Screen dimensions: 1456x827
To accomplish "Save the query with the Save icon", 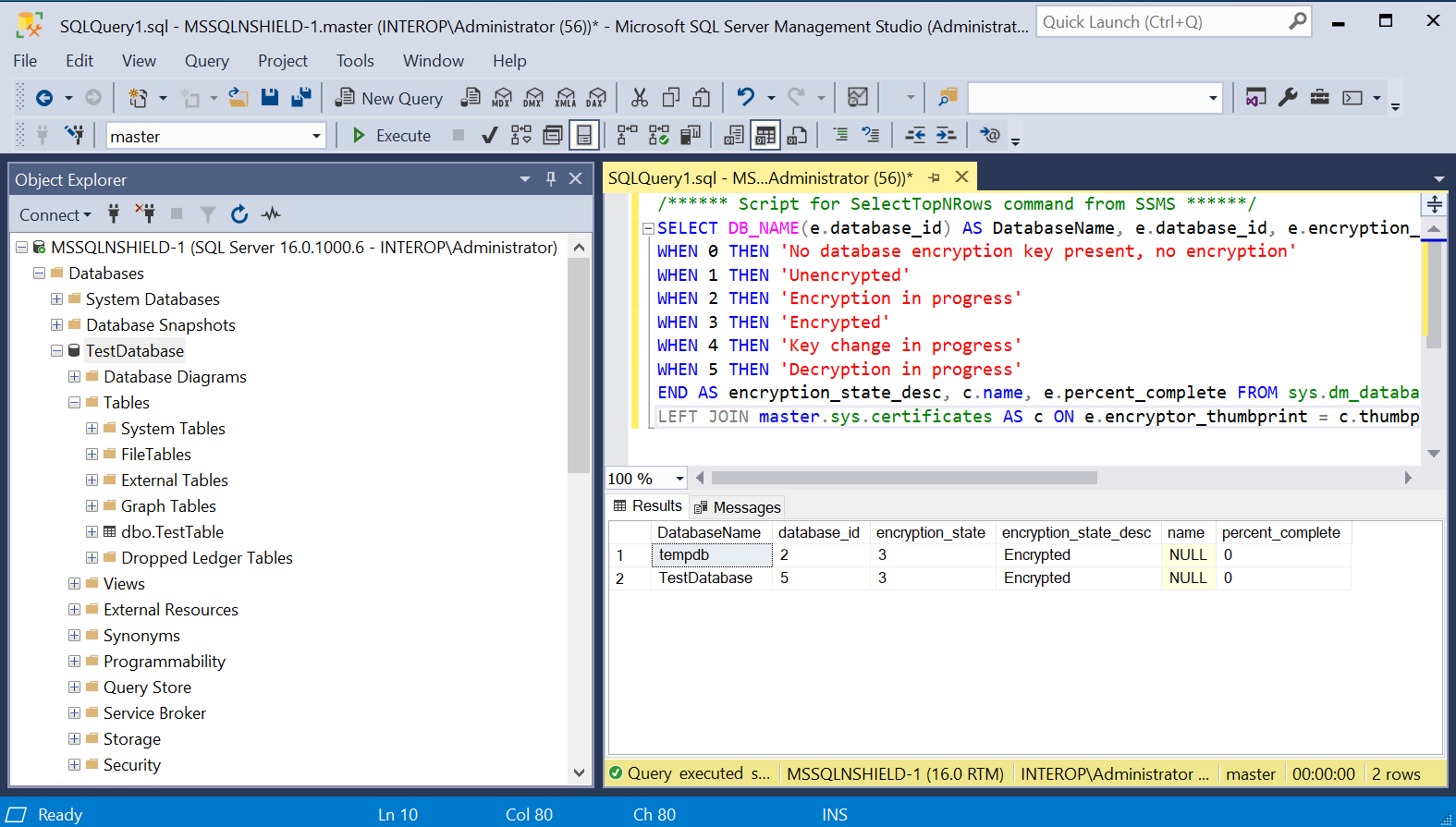I will click(x=270, y=97).
